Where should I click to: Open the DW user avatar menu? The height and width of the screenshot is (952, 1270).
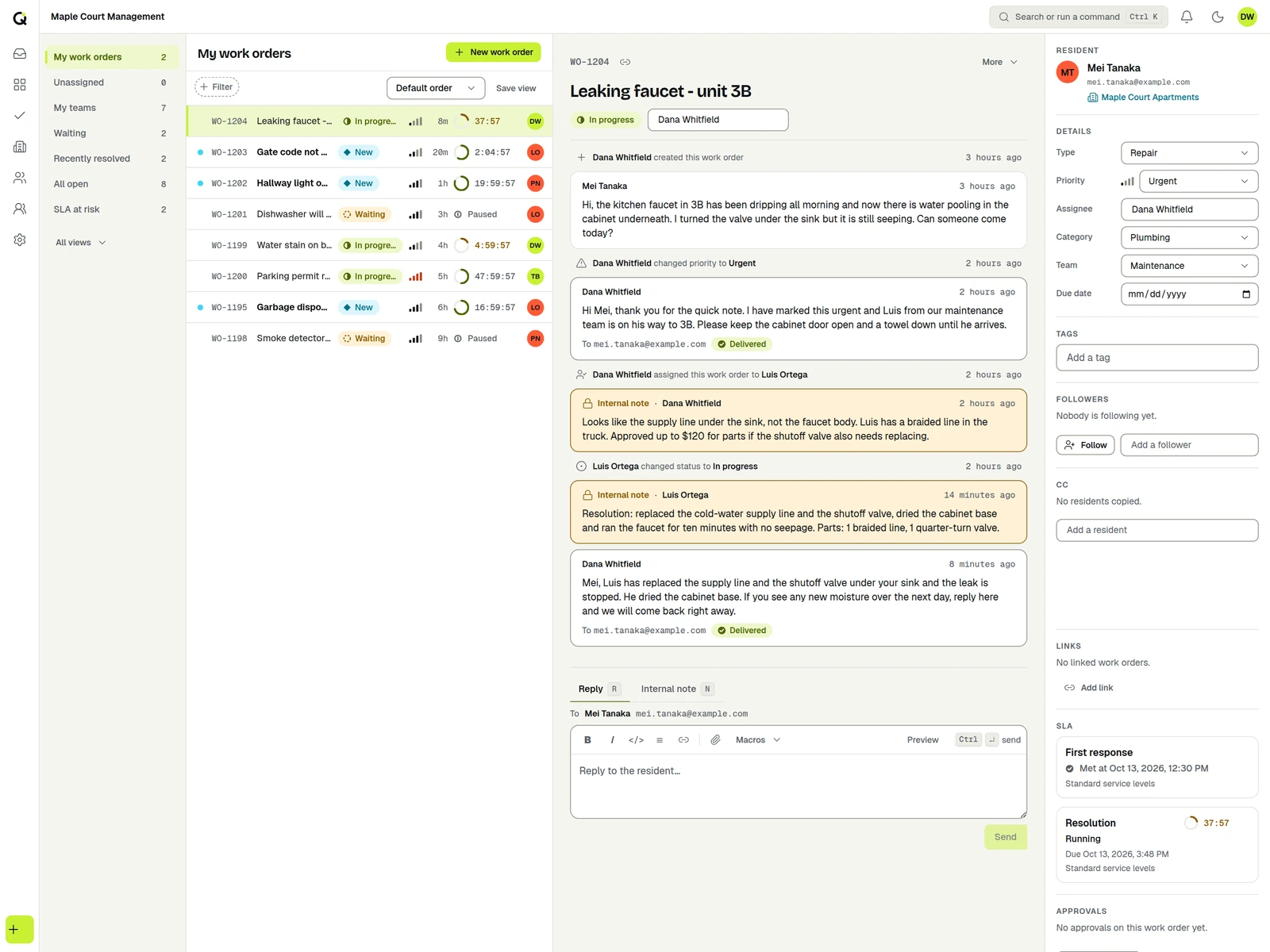[x=1247, y=17]
